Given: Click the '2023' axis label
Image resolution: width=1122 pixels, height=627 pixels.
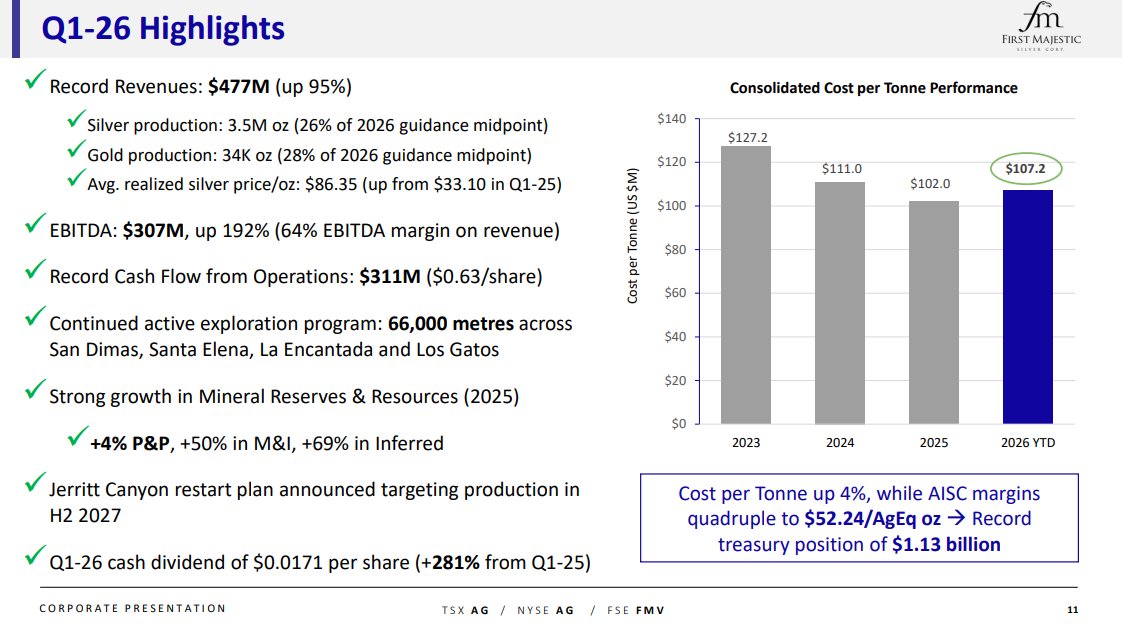Looking at the screenshot, I should (x=746, y=443).
